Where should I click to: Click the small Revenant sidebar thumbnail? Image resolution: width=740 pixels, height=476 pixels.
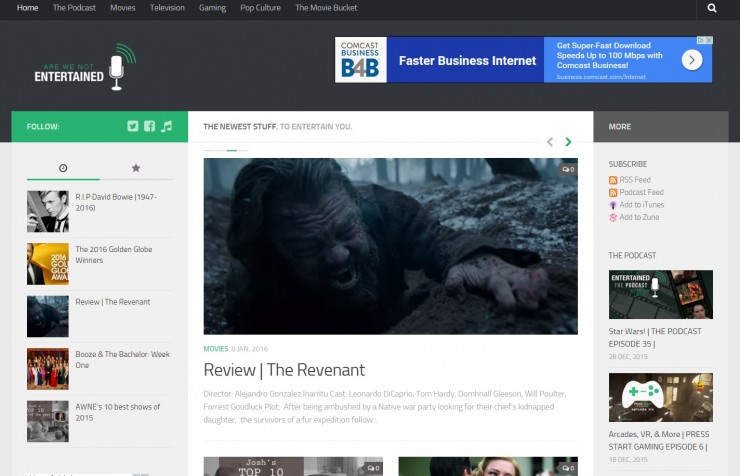coord(48,317)
